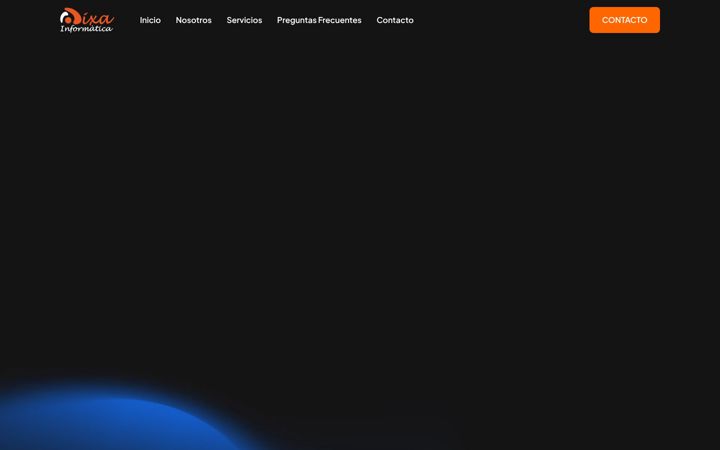The height and width of the screenshot is (450, 720).
Task: Open the Servicios nav link
Action: click(244, 20)
